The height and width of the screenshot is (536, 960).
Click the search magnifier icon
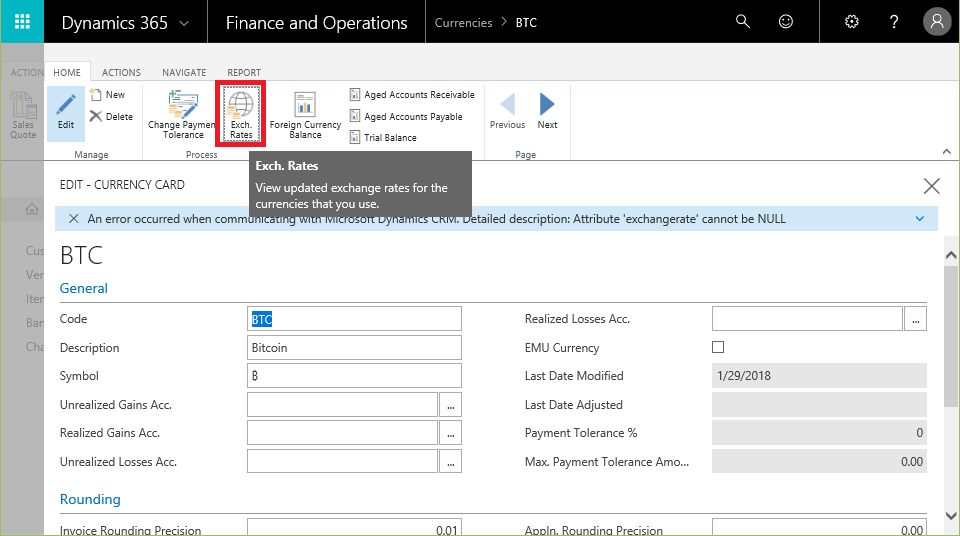[743, 22]
